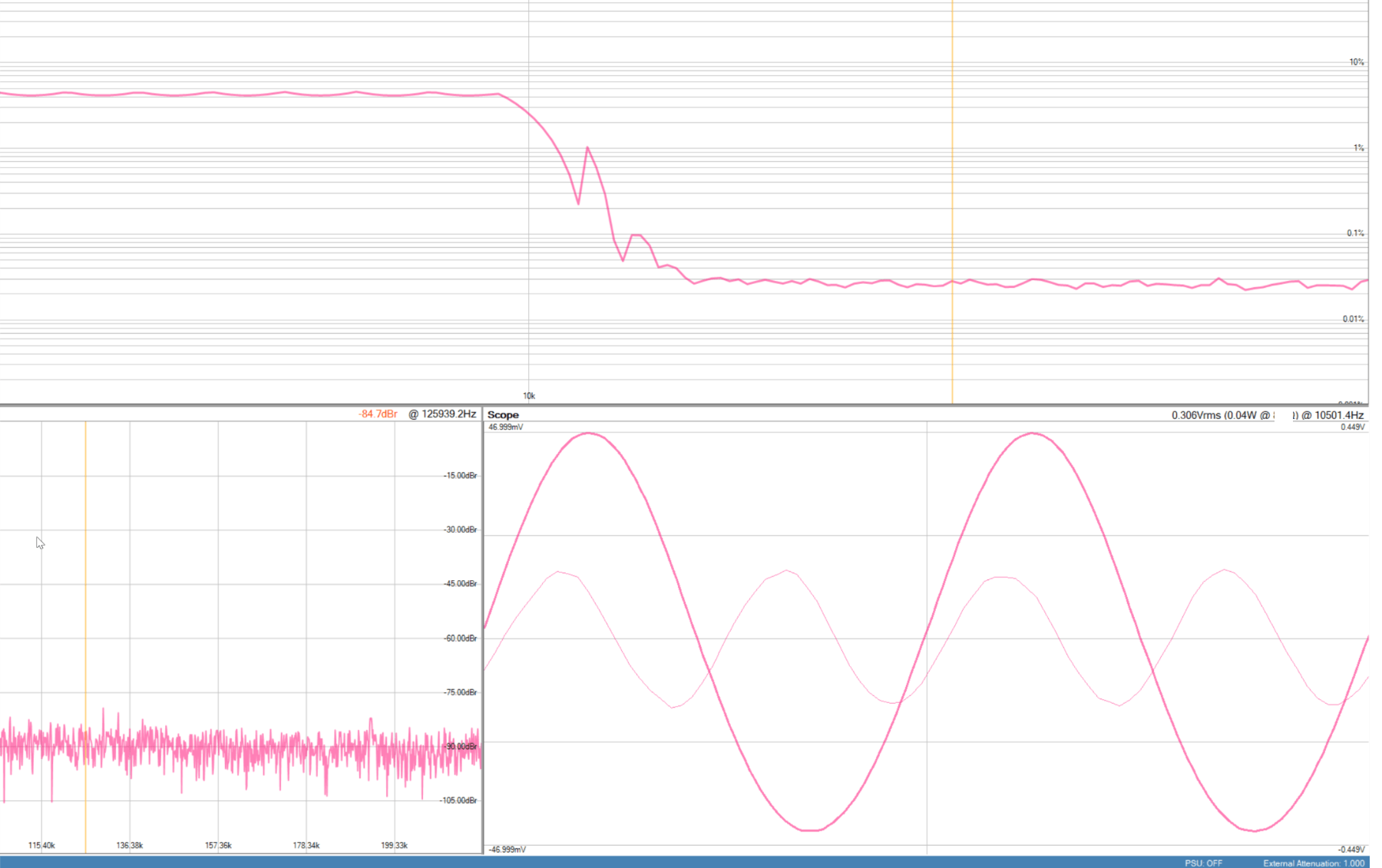Click the 10501.4Hz scope frequency readout
Viewport: 1382px width, 868px height.
point(1339,415)
